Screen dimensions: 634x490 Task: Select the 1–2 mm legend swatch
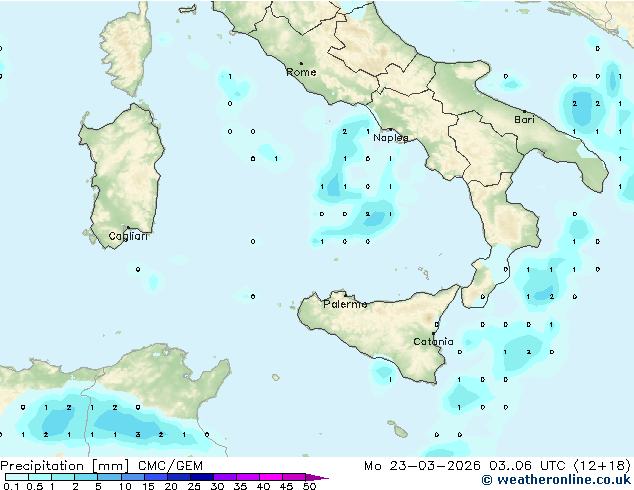63,477
